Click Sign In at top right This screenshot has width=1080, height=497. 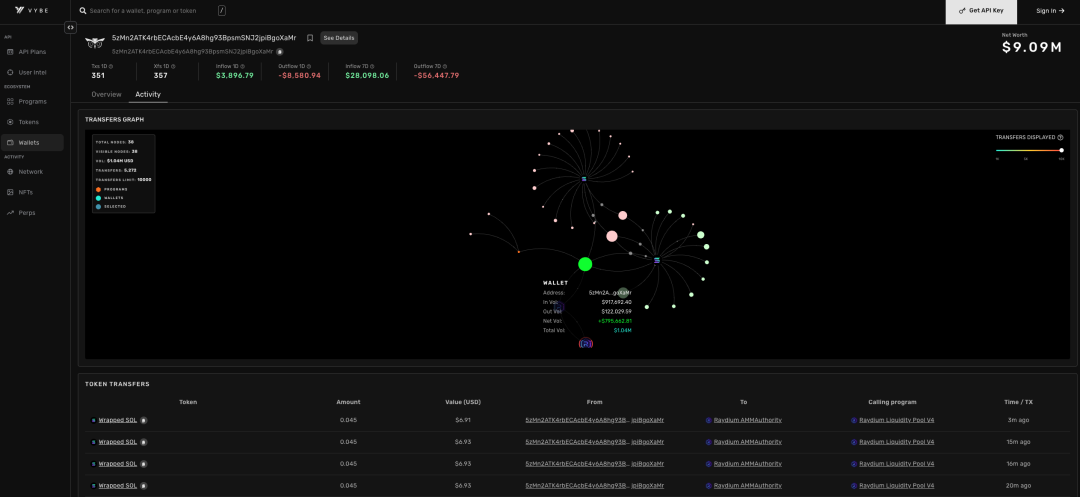(1050, 10)
